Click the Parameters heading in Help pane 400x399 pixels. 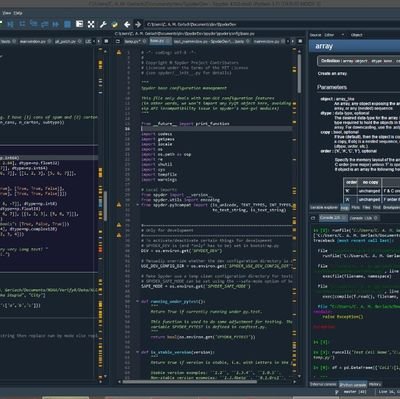[332, 87]
